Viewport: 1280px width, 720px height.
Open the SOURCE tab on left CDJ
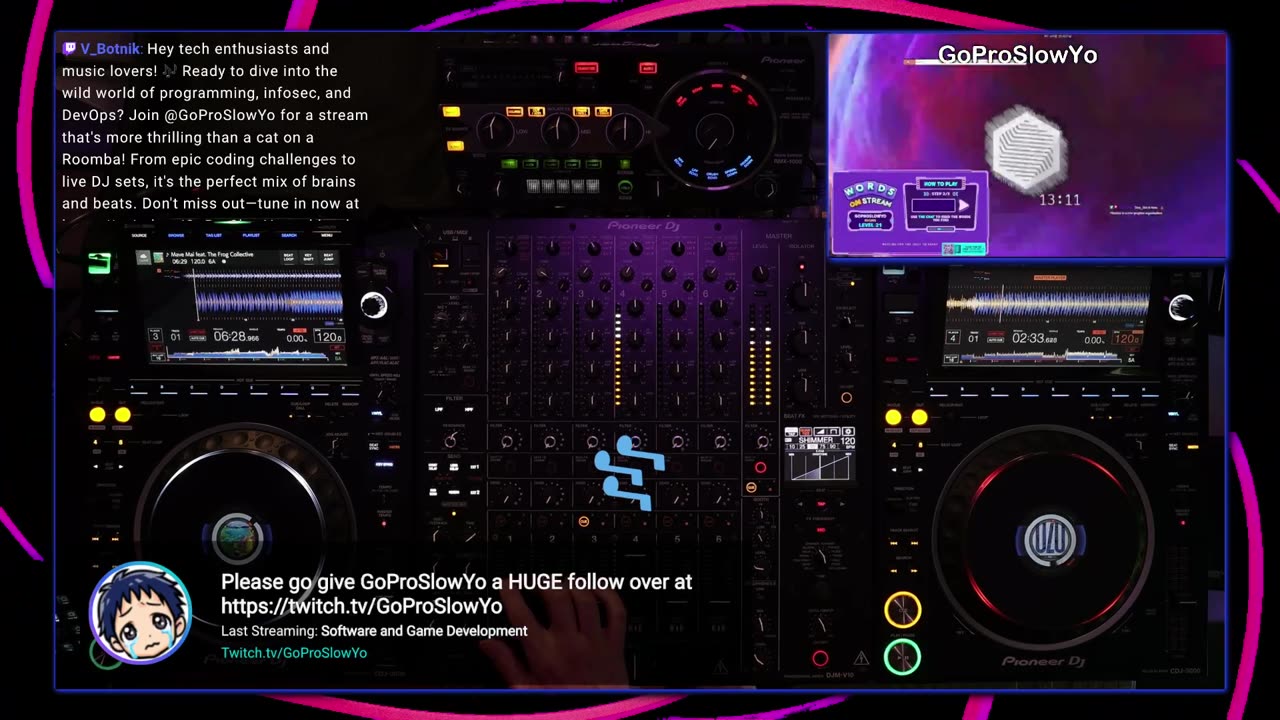139,236
